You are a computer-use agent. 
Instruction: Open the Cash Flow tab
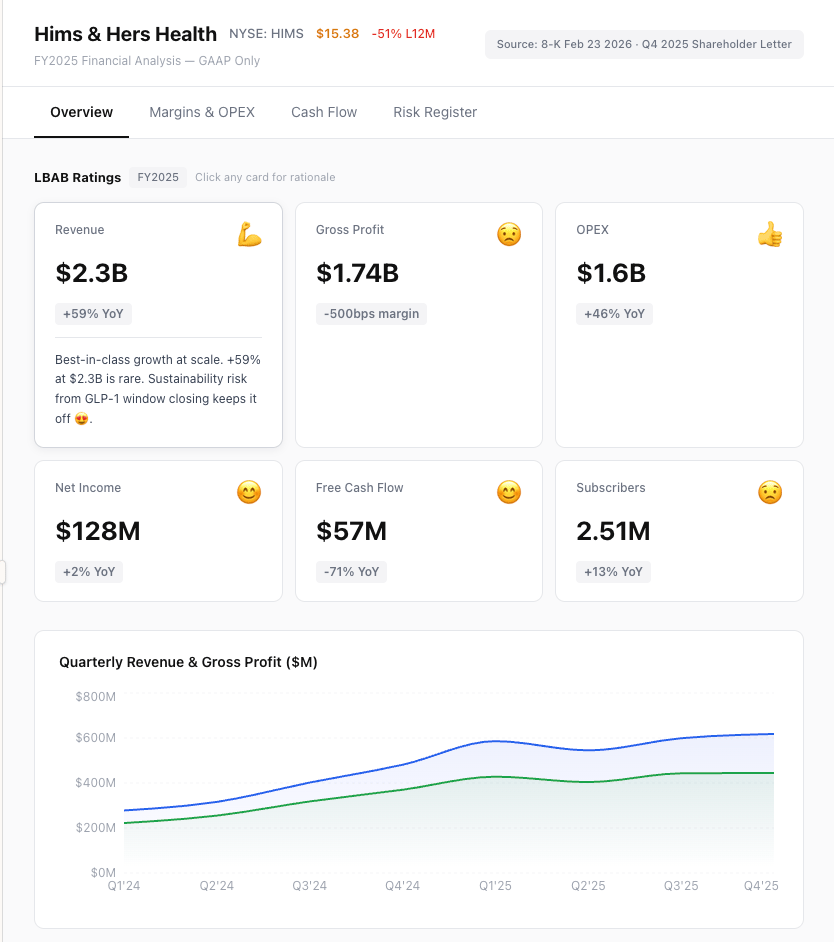point(324,112)
